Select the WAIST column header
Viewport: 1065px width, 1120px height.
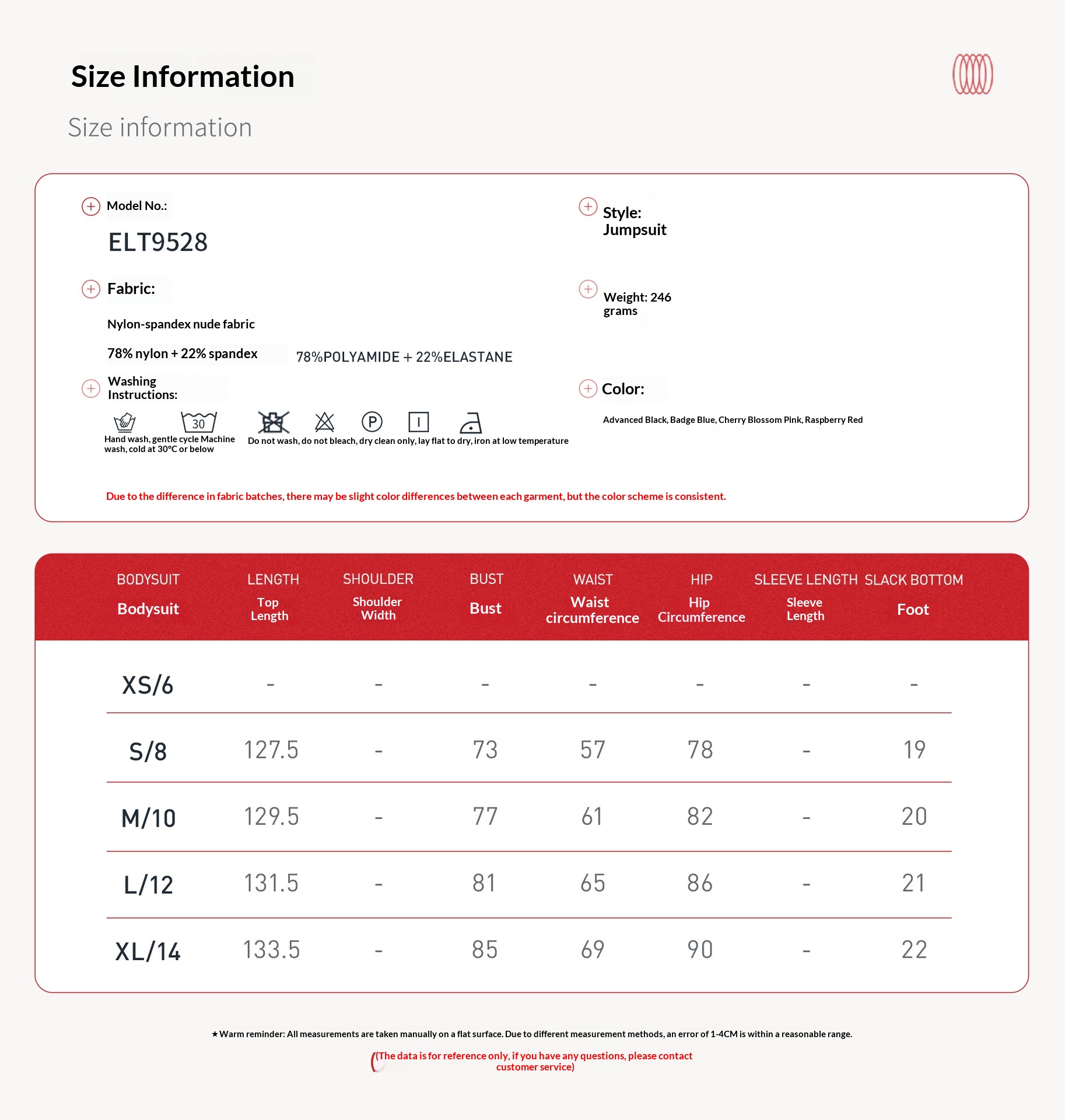pos(593,579)
